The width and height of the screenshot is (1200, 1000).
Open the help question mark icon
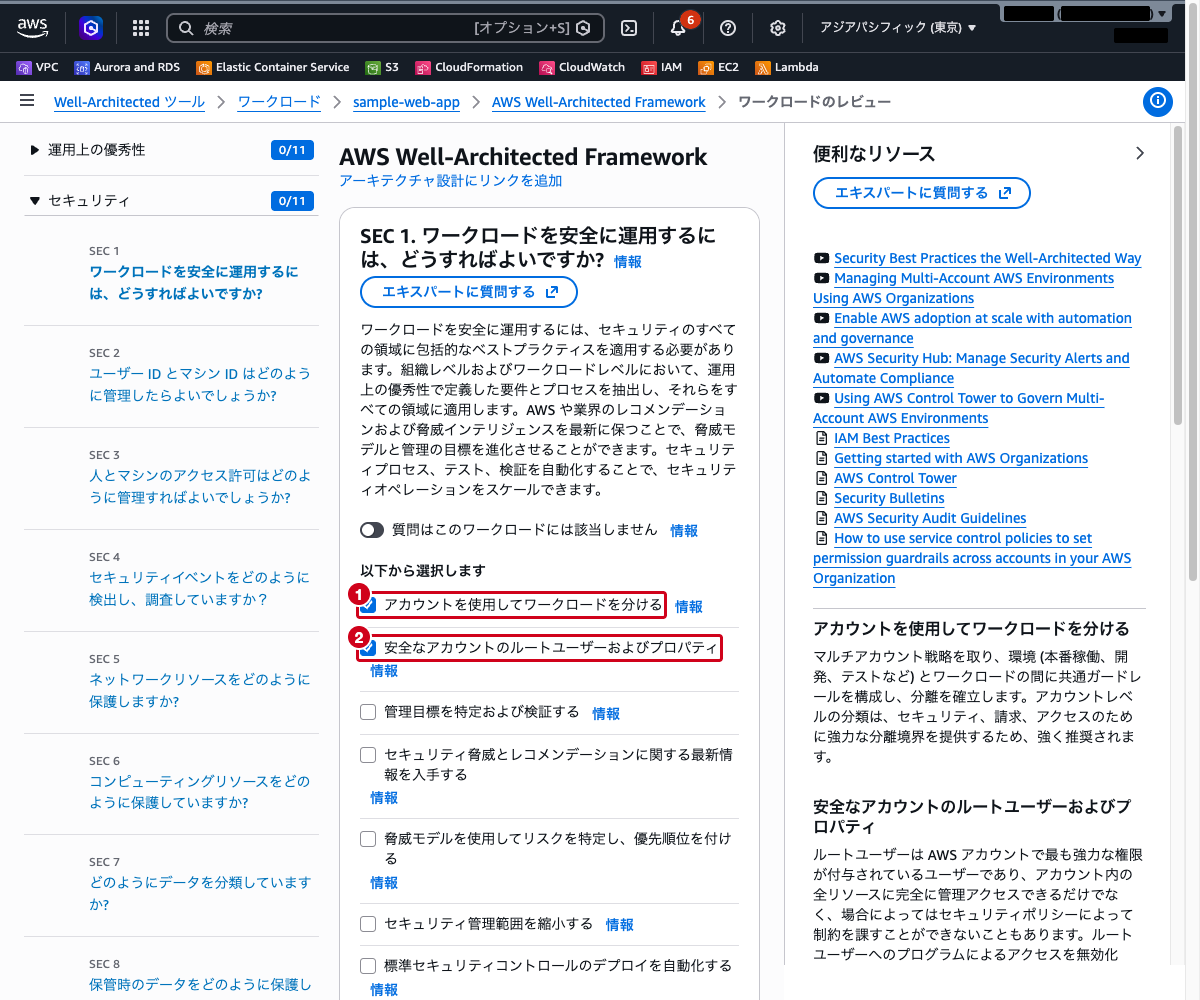coord(728,28)
